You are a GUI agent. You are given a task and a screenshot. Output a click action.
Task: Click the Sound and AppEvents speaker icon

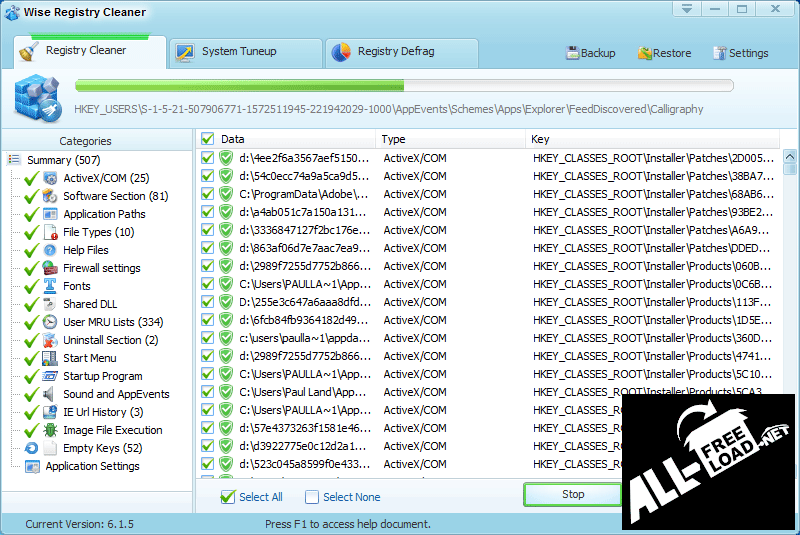click(51, 394)
